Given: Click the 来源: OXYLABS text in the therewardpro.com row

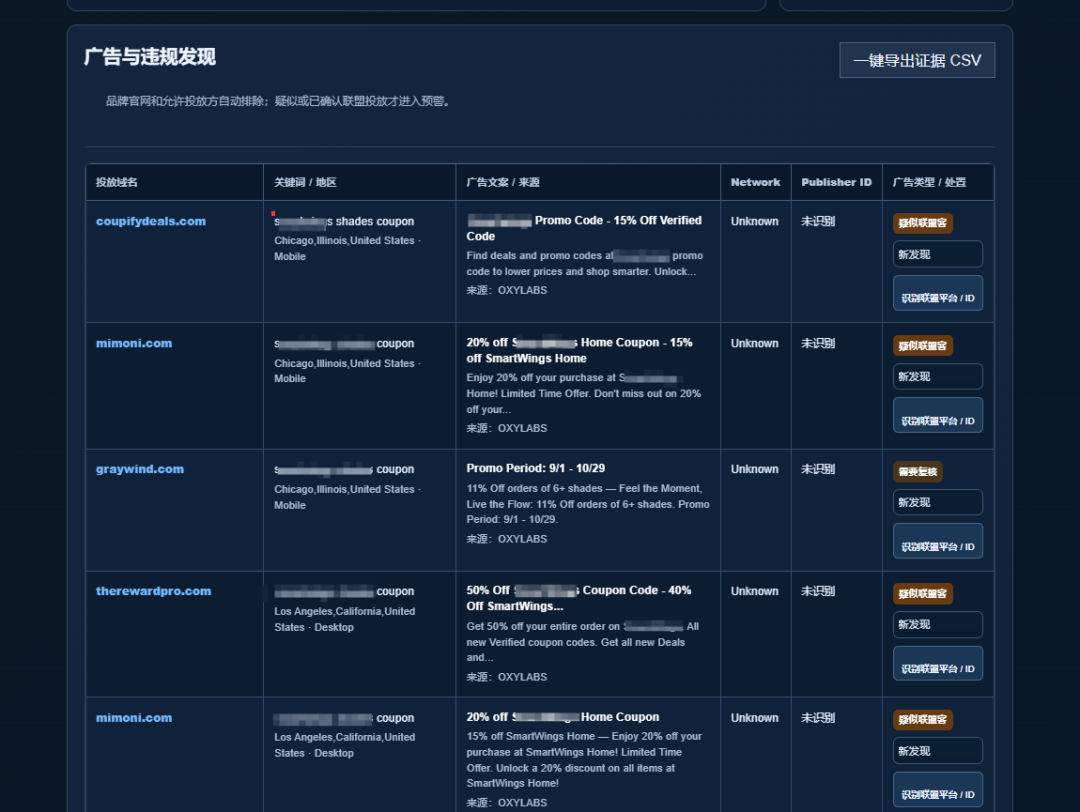Looking at the screenshot, I should (x=506, y=677).
